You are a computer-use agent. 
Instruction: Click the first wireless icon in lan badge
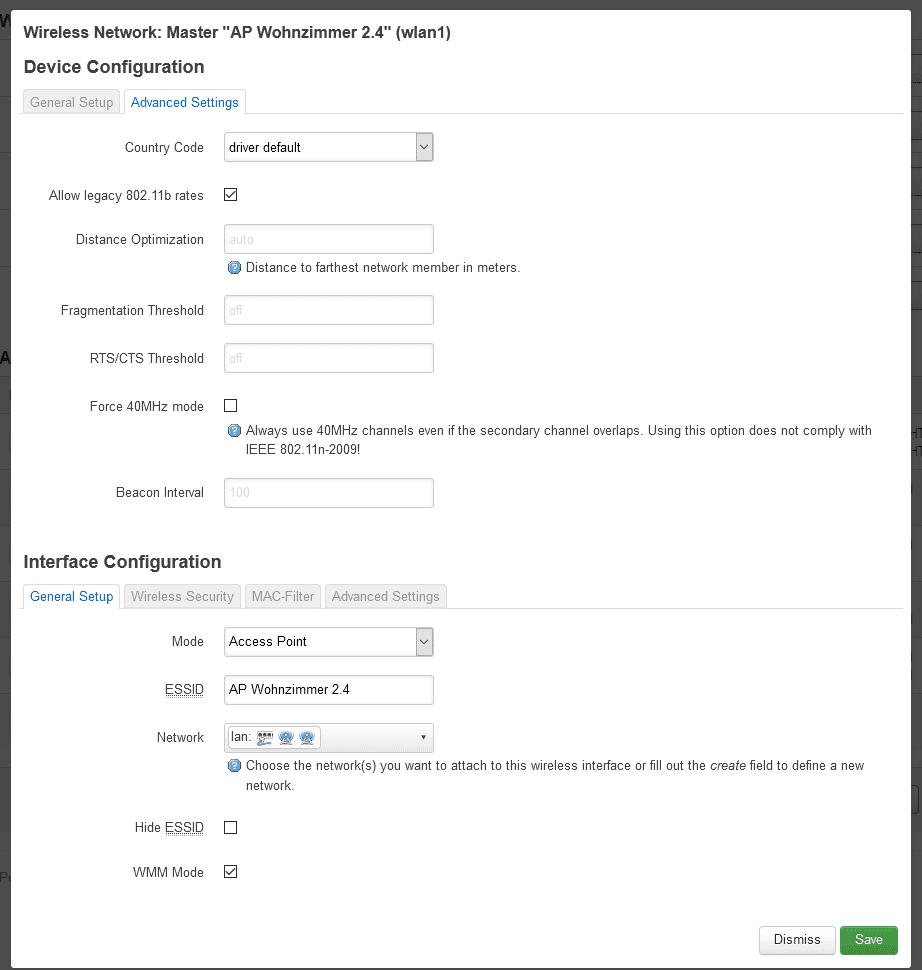click(286, 738)
